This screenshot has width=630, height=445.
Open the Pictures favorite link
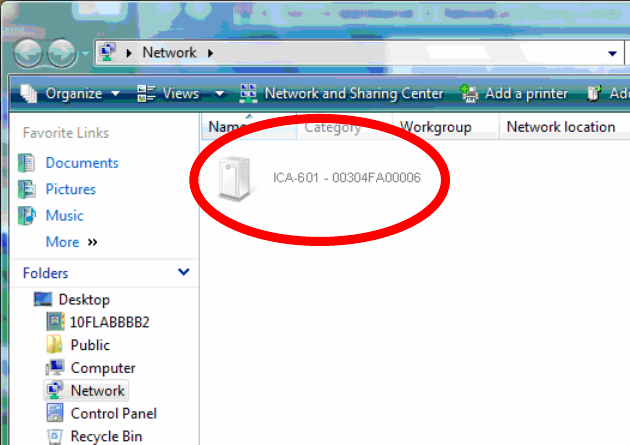[71, 189]
